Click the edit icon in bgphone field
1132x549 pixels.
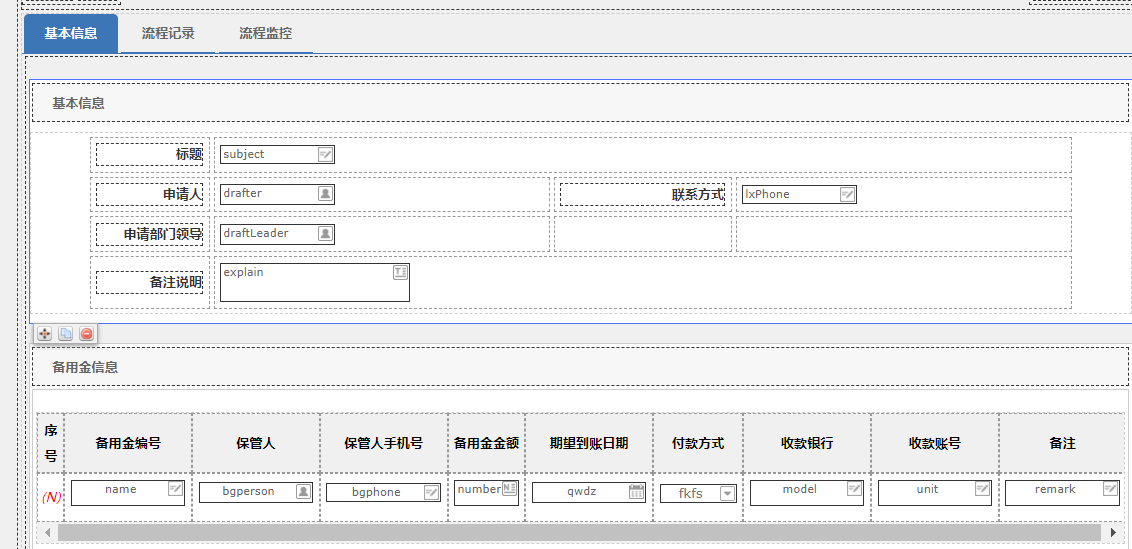click(x=431, y=492)
